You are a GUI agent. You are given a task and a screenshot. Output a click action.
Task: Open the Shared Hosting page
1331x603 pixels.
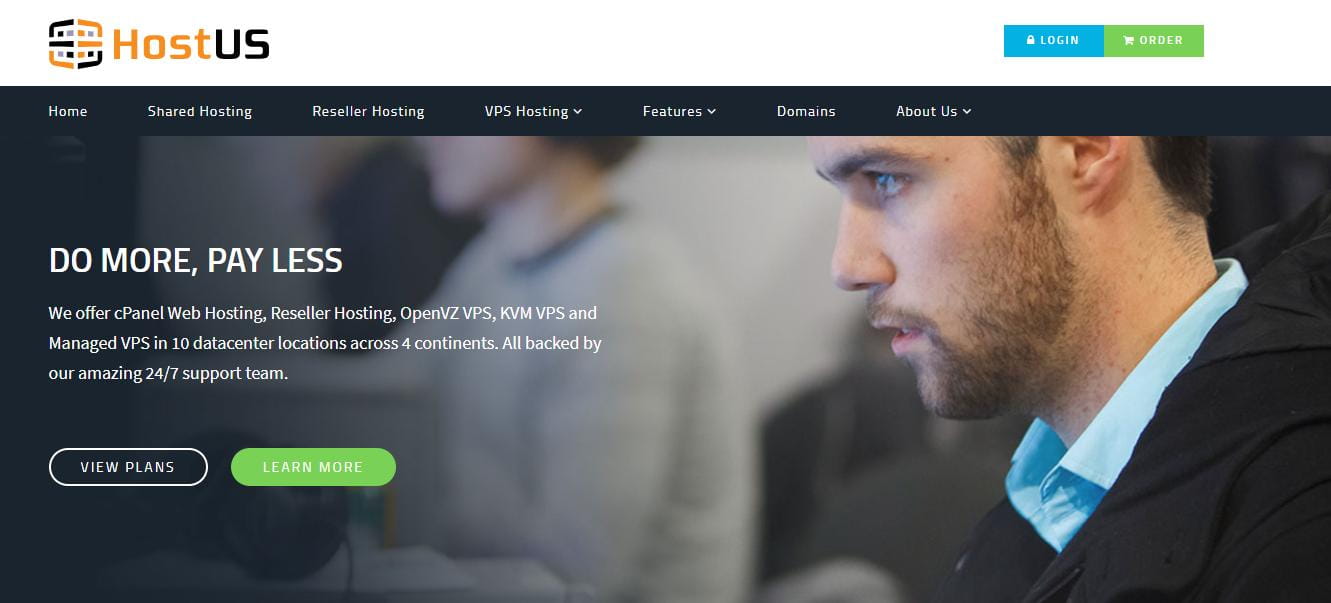200,111
